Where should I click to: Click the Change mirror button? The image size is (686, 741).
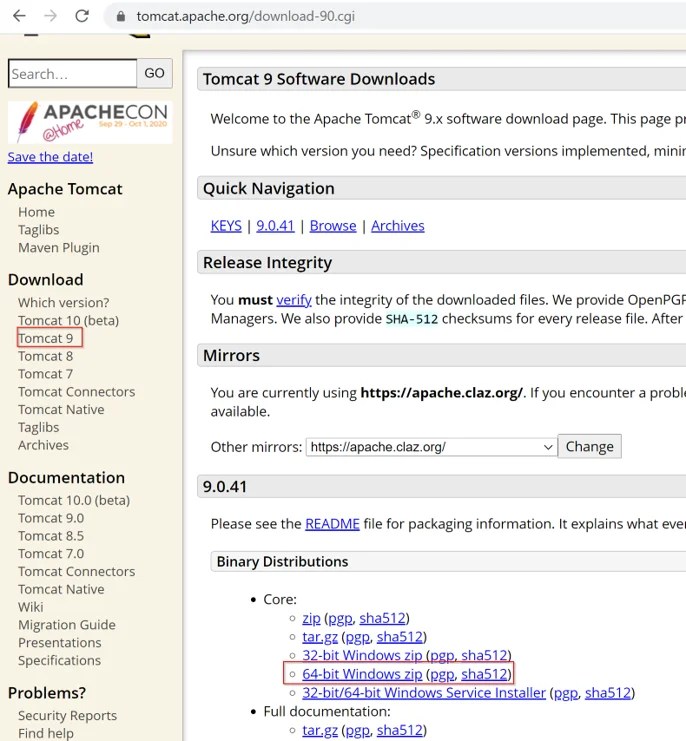[x=590, y=447]
